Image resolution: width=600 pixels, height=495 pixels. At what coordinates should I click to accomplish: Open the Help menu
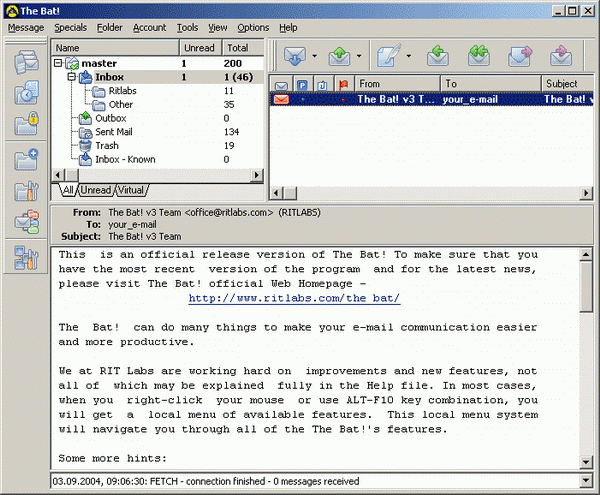pyautogui.click(x=288, y=28)
